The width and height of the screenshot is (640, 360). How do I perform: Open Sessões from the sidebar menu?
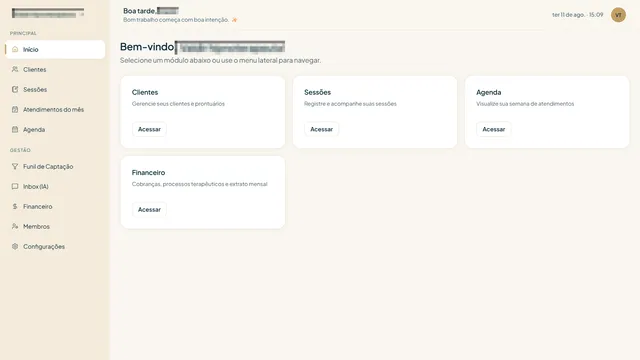click(55, 89)
